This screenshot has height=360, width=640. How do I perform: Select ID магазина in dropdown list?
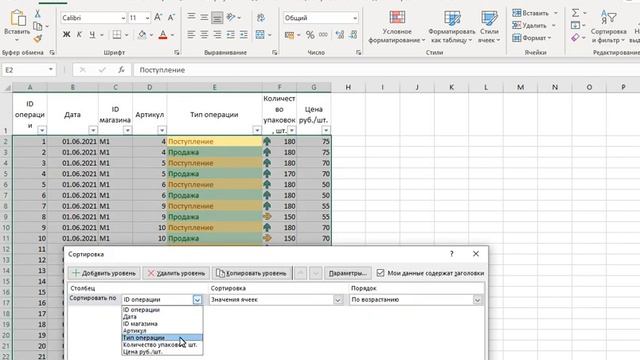(x=162, y=324)
